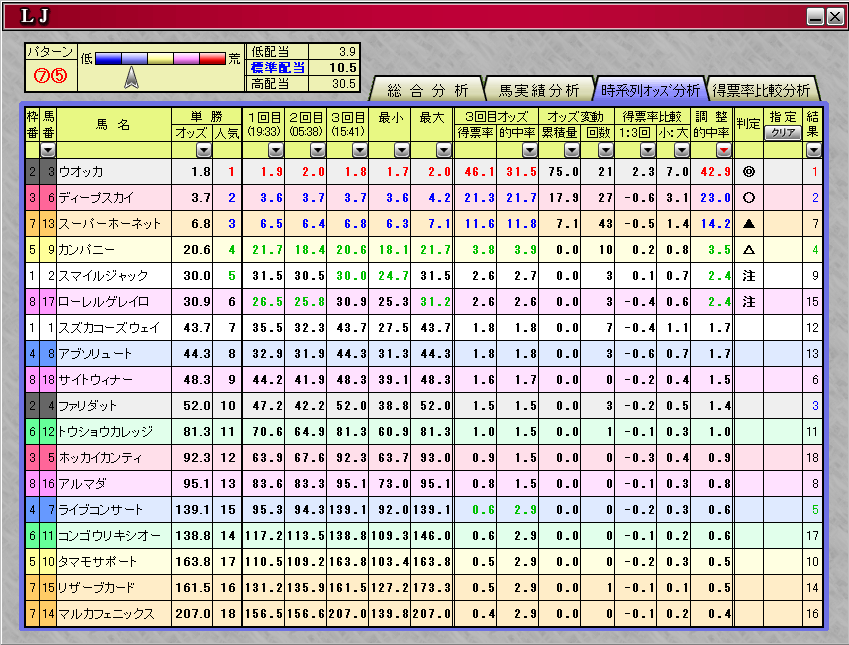
Task: Select the horse name スマイルジャック
Action: pyautogui.click(x=103, y=276)
